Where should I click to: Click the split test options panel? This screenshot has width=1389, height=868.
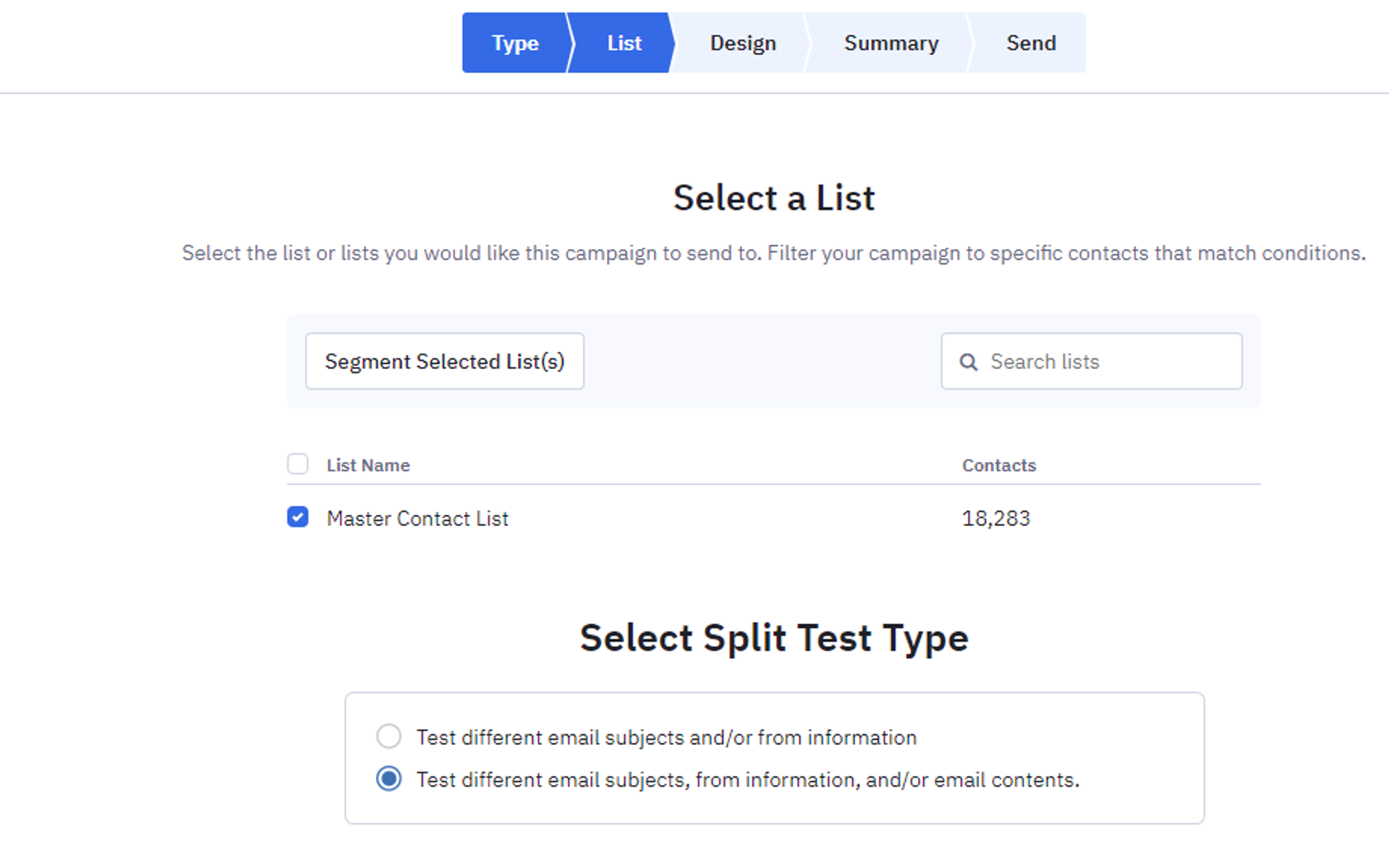774,757
